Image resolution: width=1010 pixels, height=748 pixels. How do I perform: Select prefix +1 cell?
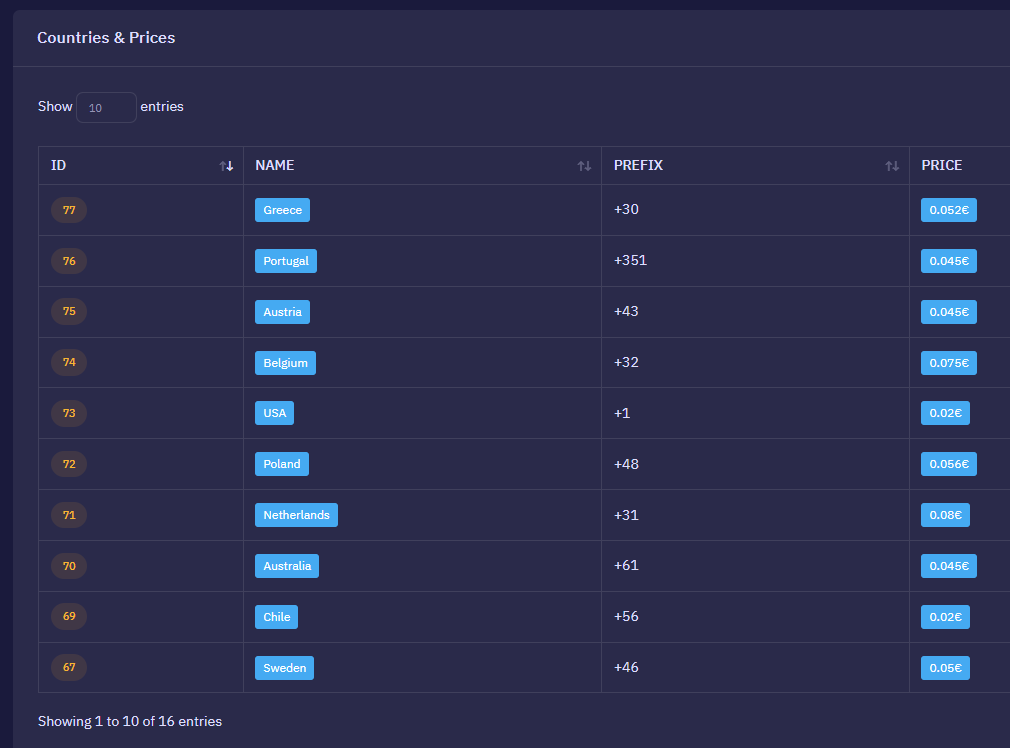coord(755,413)
